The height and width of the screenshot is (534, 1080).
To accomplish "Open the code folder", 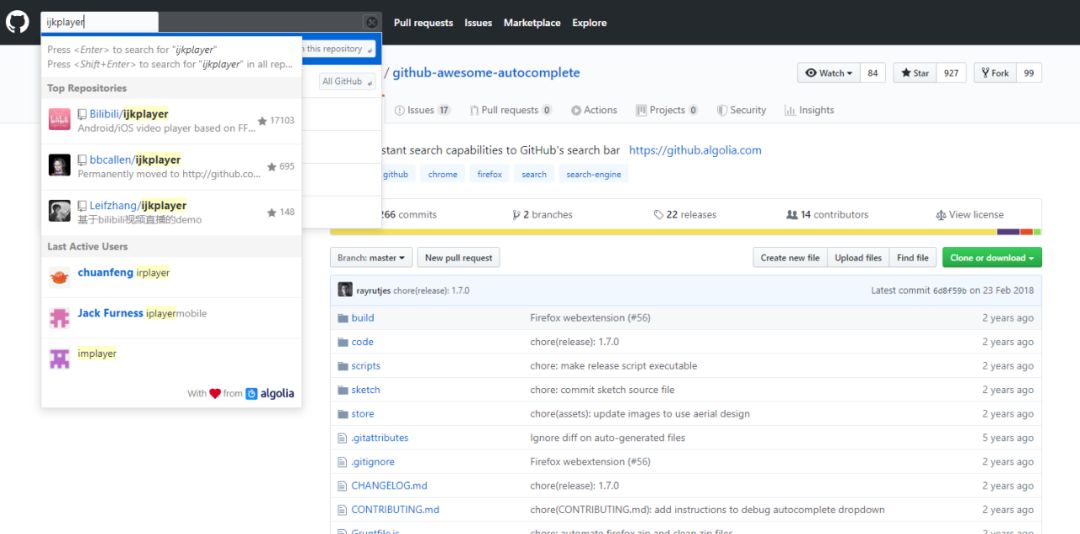I will coord(362,342).
